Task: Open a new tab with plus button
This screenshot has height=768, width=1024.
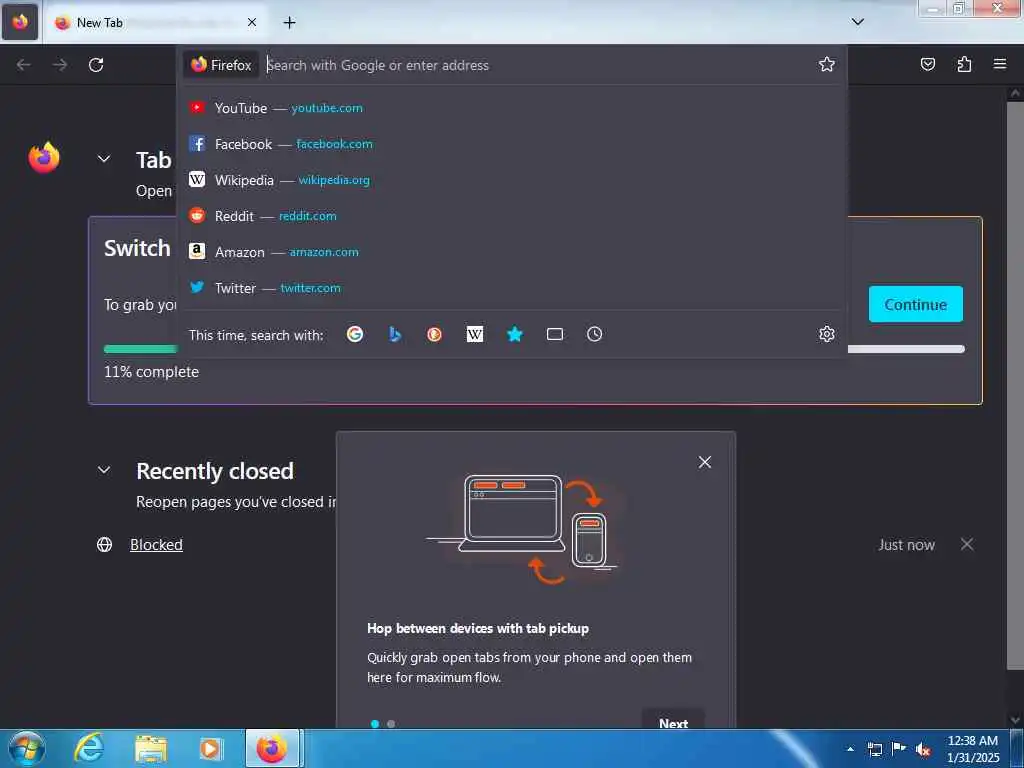Action: click(x=289, y=22)
